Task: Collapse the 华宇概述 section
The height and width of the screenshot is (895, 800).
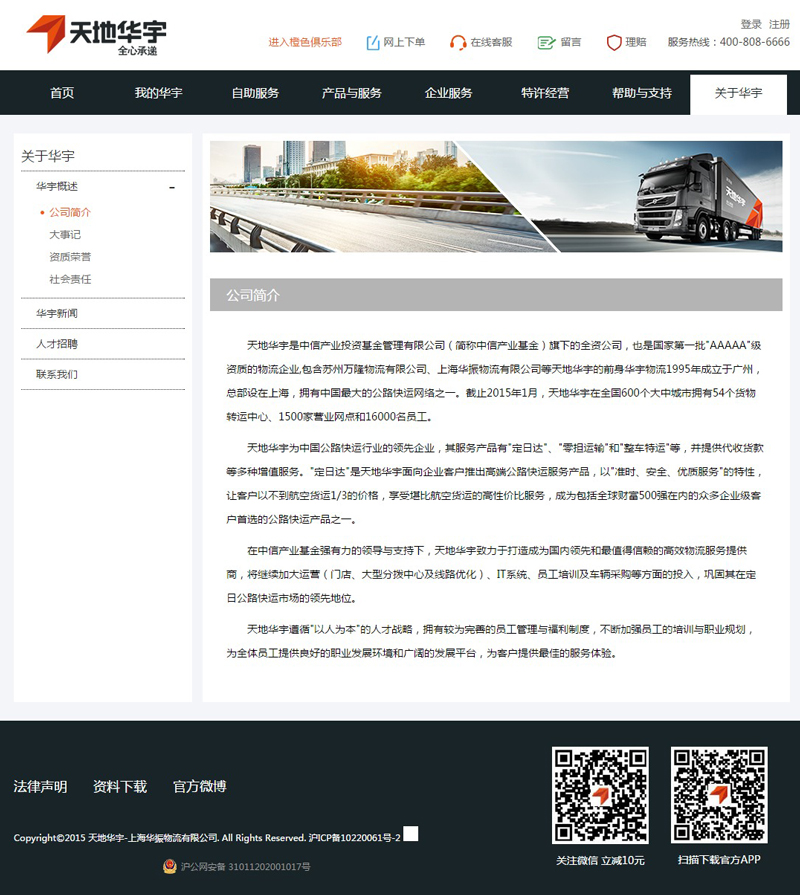Action: pyautogui.click(x=172, y=187)
